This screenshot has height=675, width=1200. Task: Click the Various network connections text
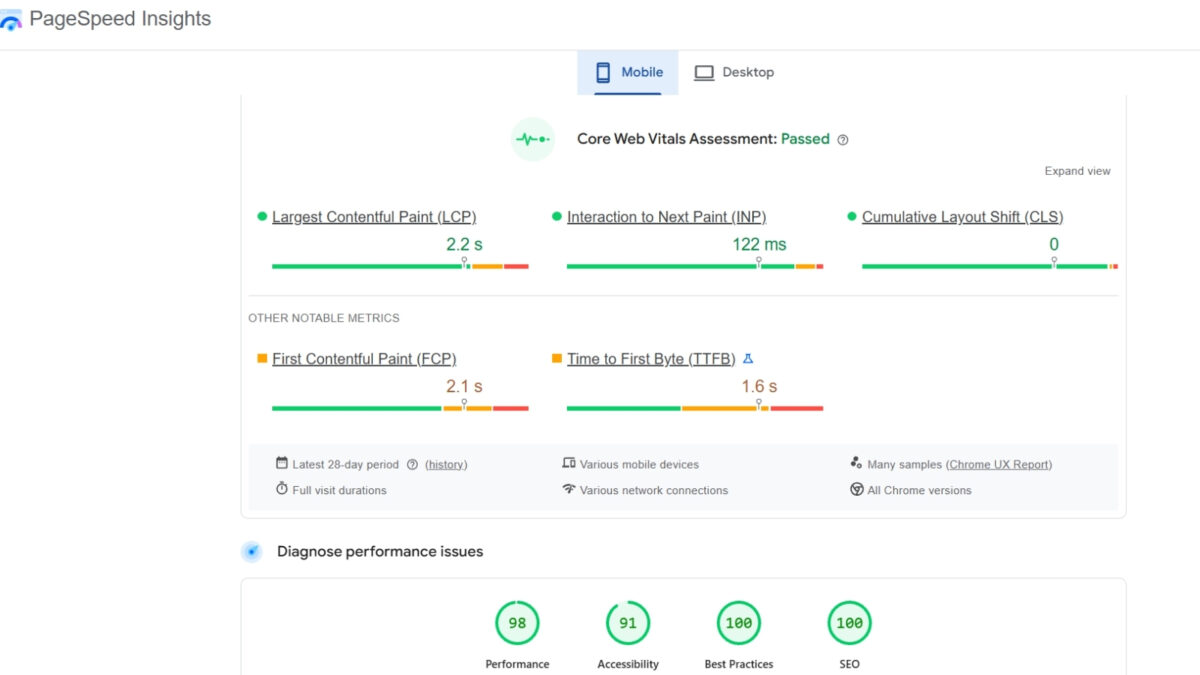tap(654, 491)
